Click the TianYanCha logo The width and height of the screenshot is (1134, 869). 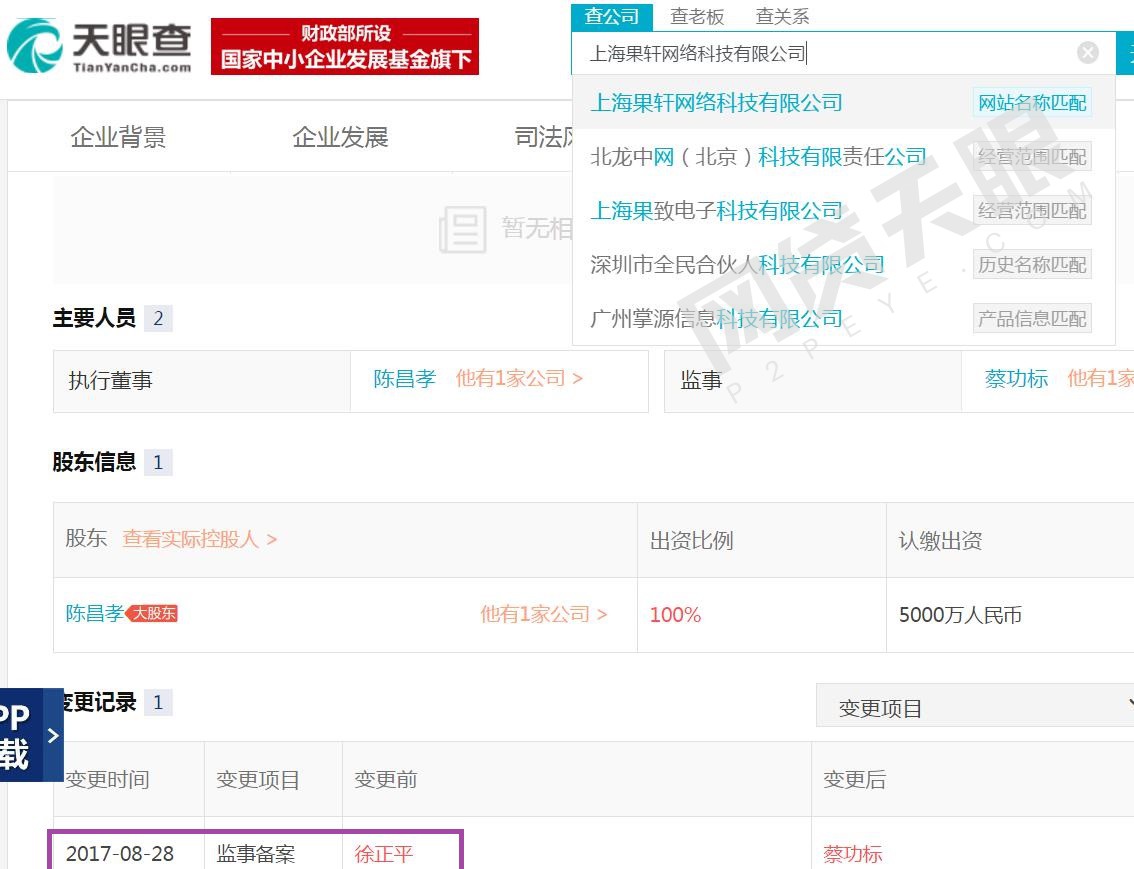tap(99, 46)
